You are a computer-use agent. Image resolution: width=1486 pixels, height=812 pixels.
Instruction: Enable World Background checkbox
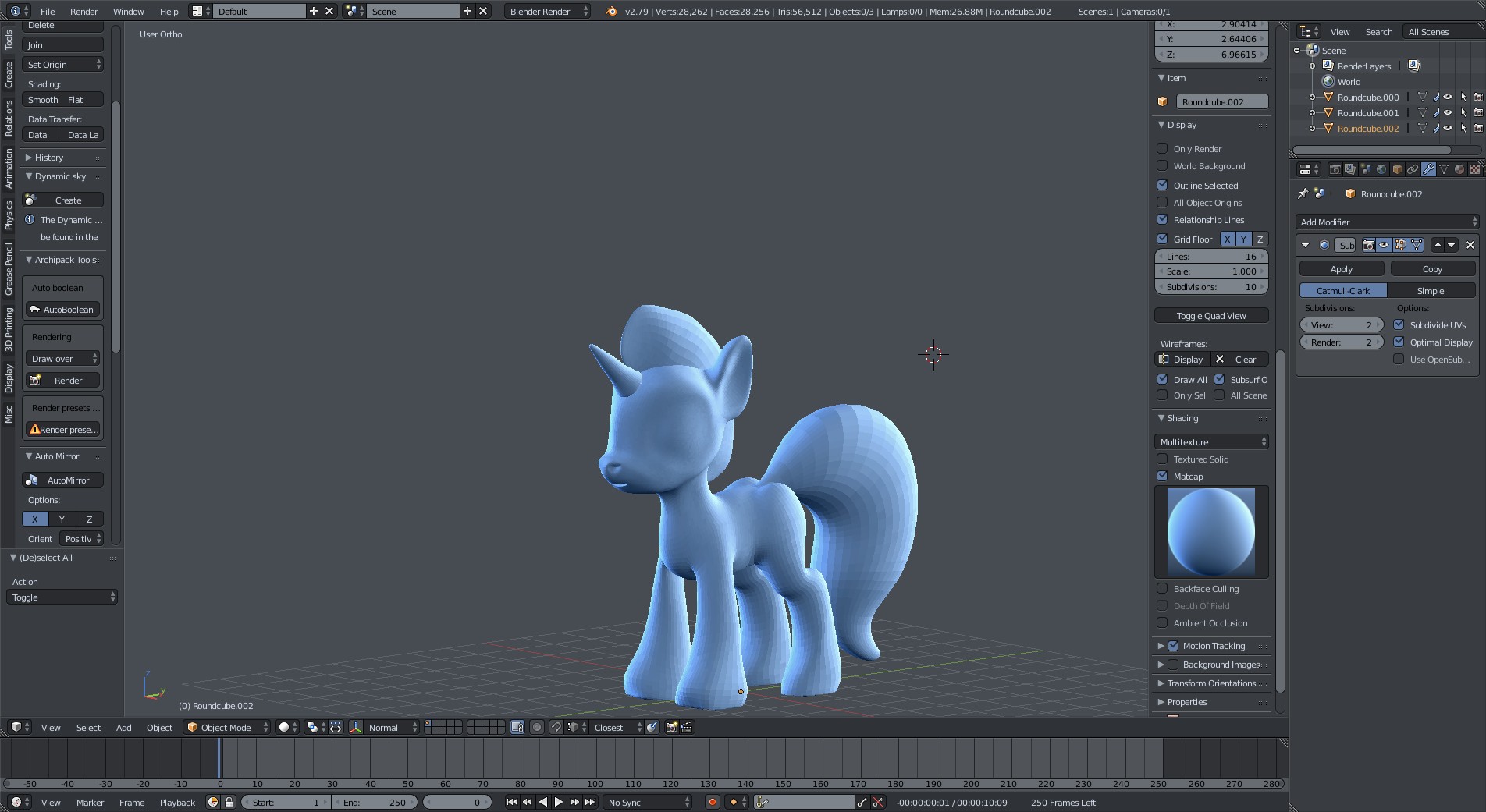1162,165
